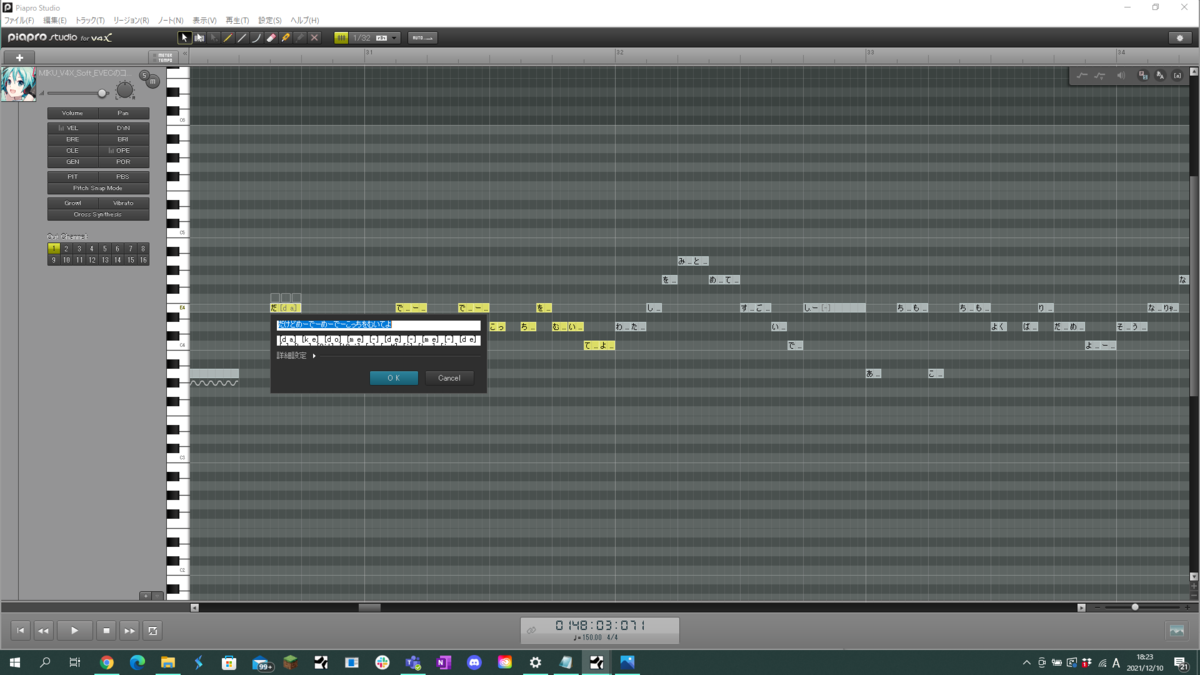Screen dimensions: 1200x675
Task: Select the curve drawing tool
Action: [x=256, y=38]
